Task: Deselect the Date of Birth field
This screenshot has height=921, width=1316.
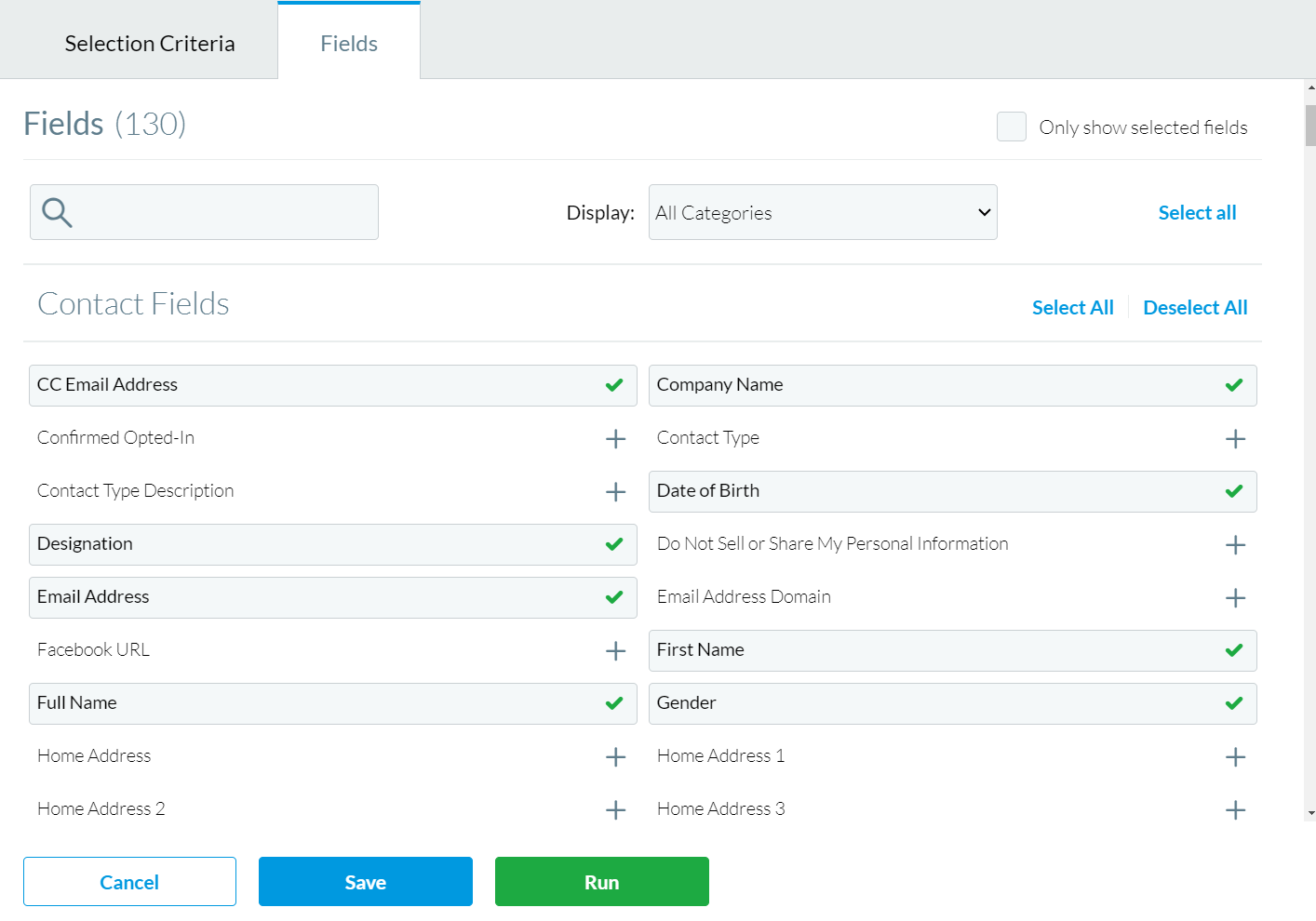Action: tap(1234, 491)
